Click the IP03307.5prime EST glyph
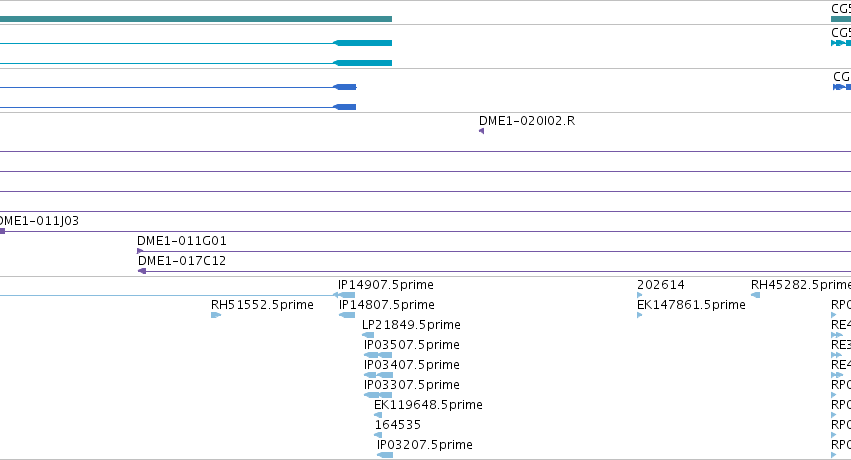This screenshot has height=460, width=851. pyautogui.click(x=378, y=395)
